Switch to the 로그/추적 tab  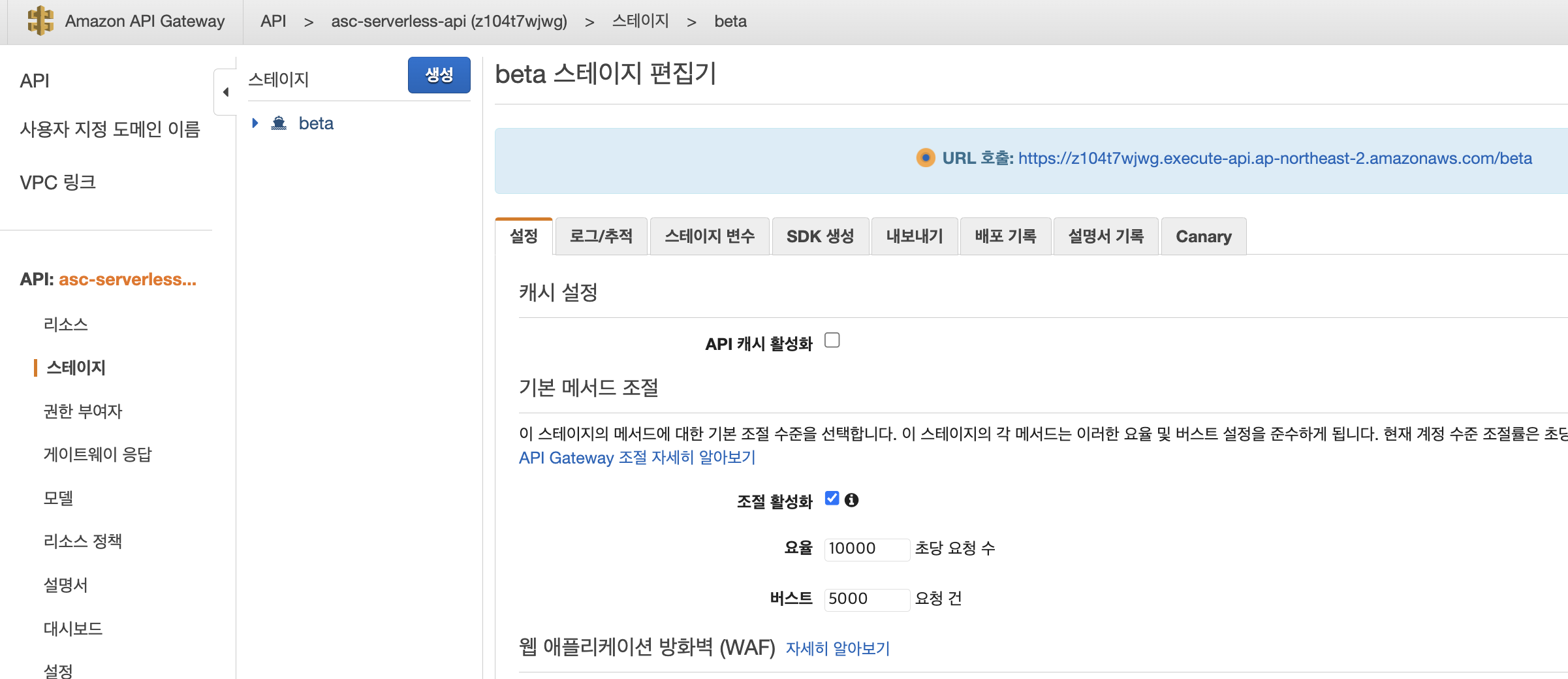click(x=601, y=236)
